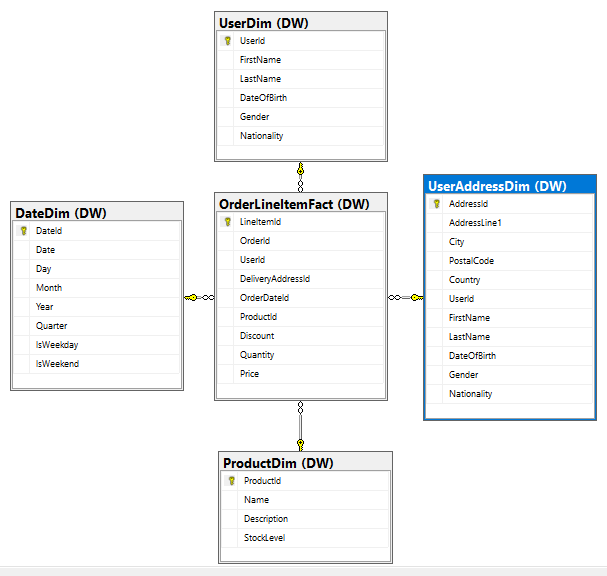Select the IsWeekend column in DateDim

pos(97,364)
